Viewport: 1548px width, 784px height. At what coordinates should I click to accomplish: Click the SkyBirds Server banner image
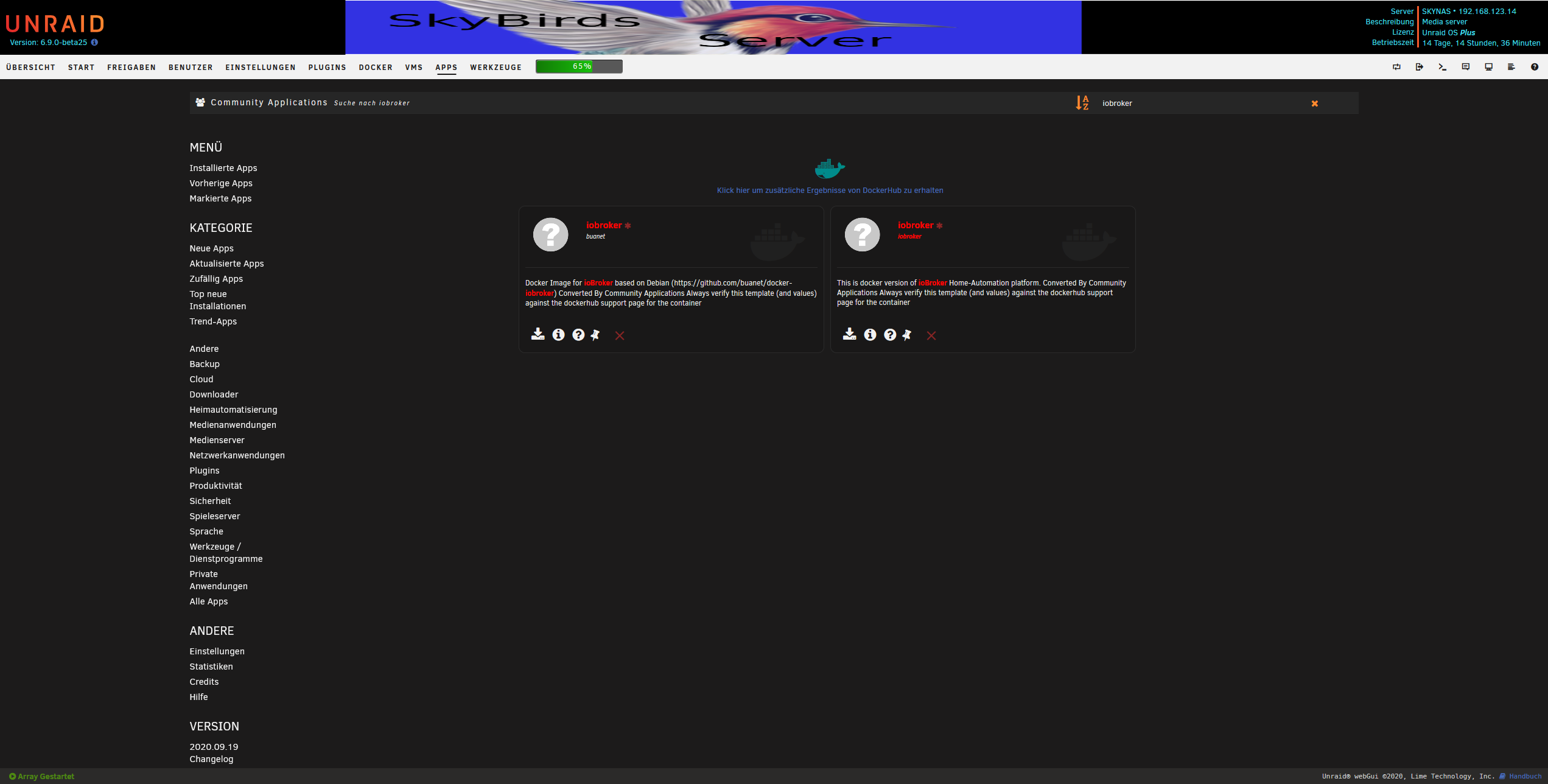click(x=713, y=27)
